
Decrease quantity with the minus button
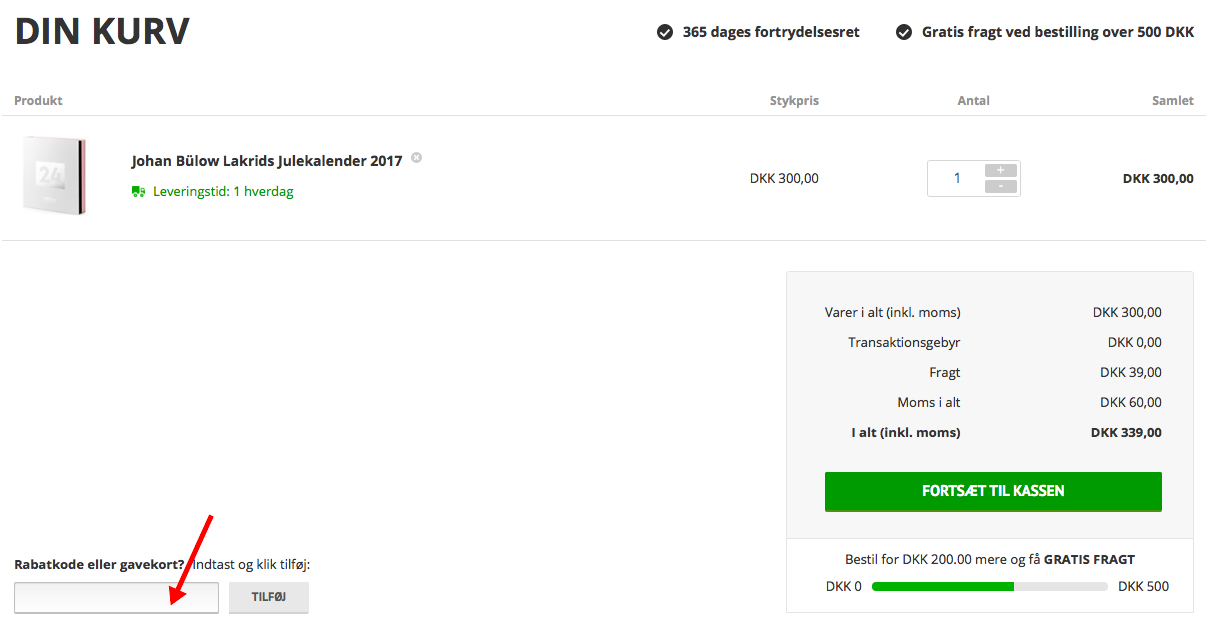coord(1000,186)
